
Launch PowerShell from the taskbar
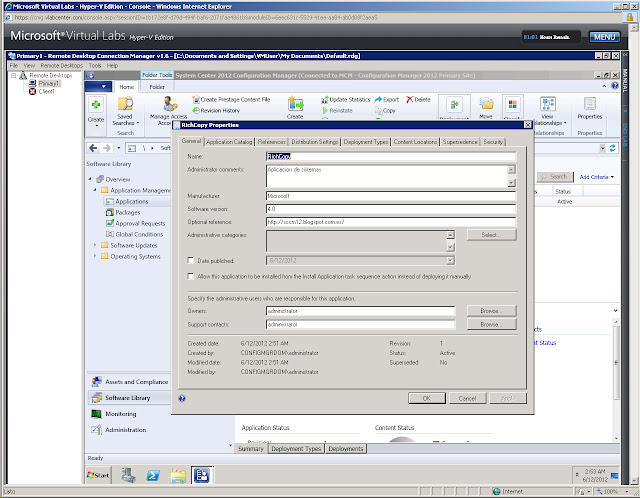[153, 475]
